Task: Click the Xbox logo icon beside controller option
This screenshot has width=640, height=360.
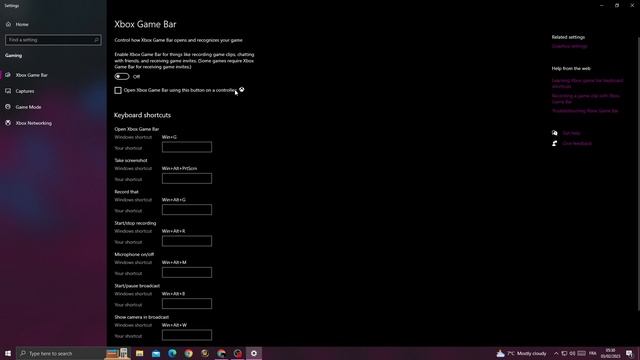Action: pos(242,90)
